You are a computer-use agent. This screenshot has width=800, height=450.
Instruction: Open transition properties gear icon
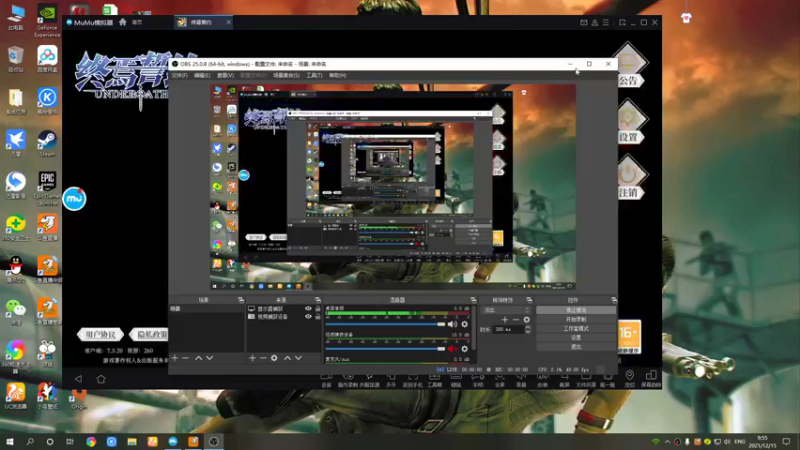point(527,320)
